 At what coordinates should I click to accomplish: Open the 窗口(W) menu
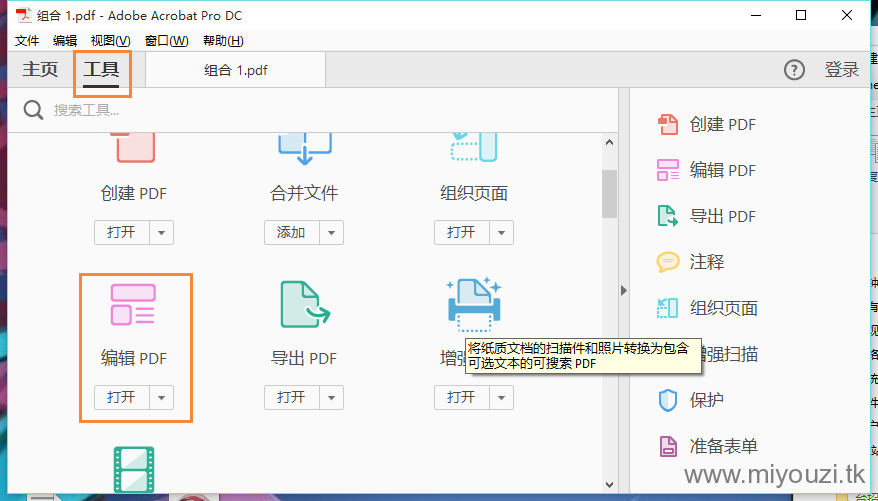coord(166,41)
